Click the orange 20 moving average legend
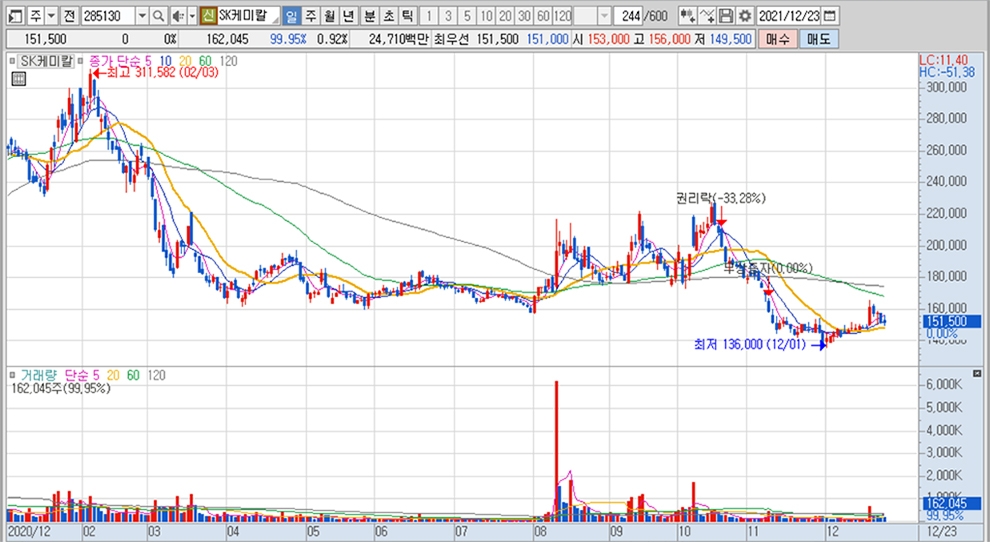This screenshot has width=990, height=542. 185,61
